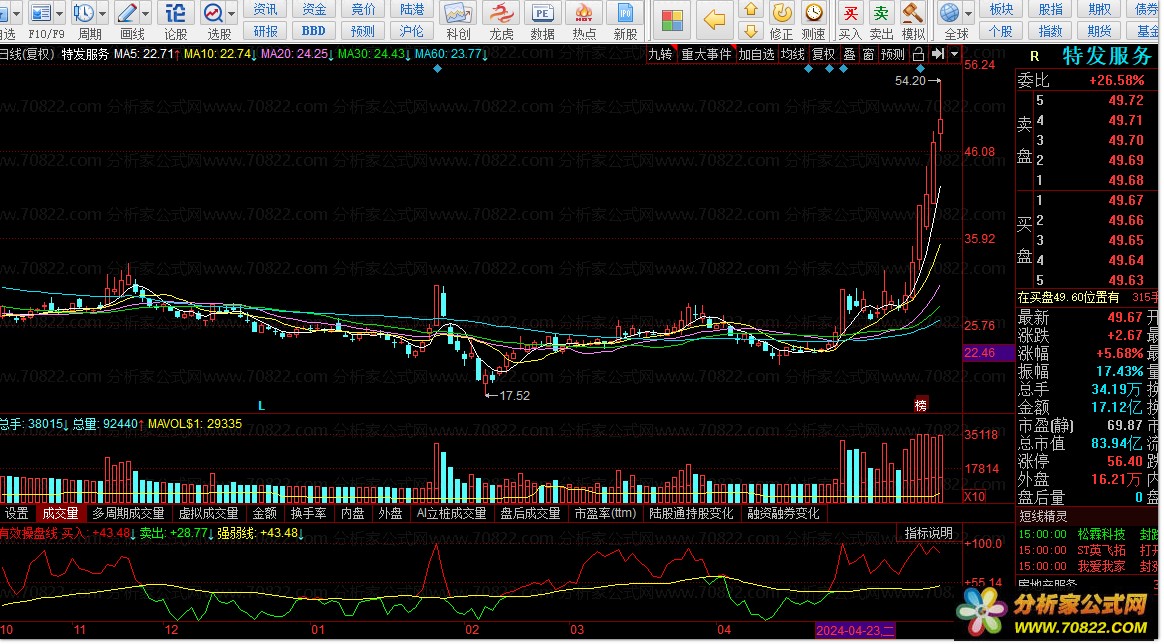Select the 画线 pencil drawing tool
The height and width of the screenshot is (644, 1164).
coord(127,13)
